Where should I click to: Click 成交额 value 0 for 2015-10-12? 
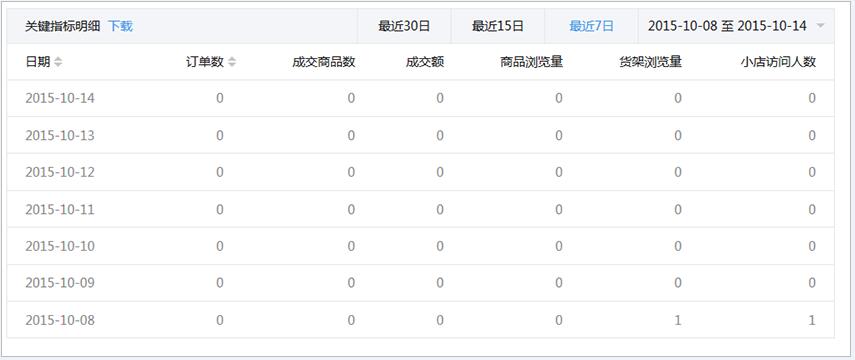tap(440, 172)
